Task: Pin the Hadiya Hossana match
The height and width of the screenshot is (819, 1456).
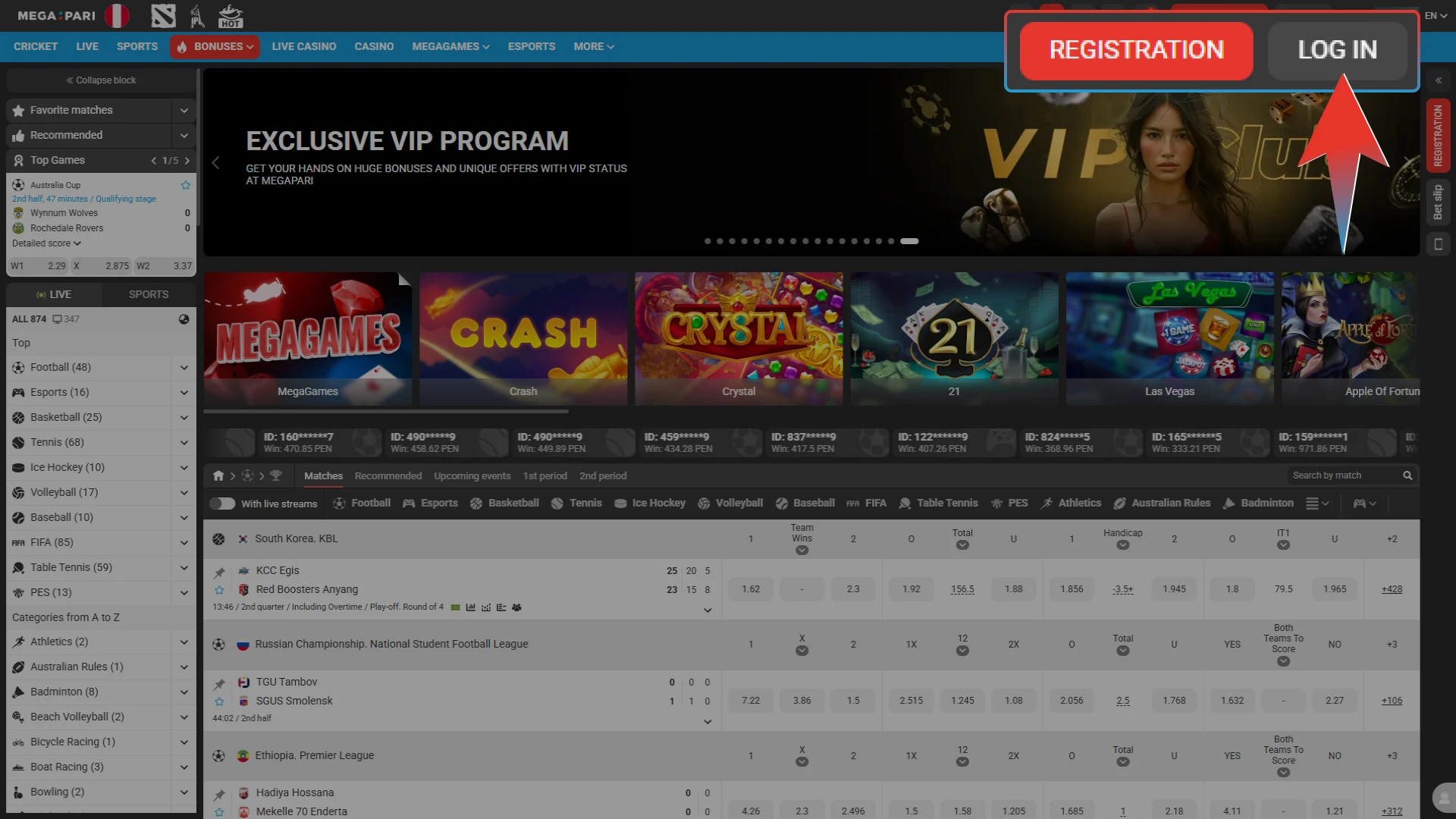Action: 219,795
